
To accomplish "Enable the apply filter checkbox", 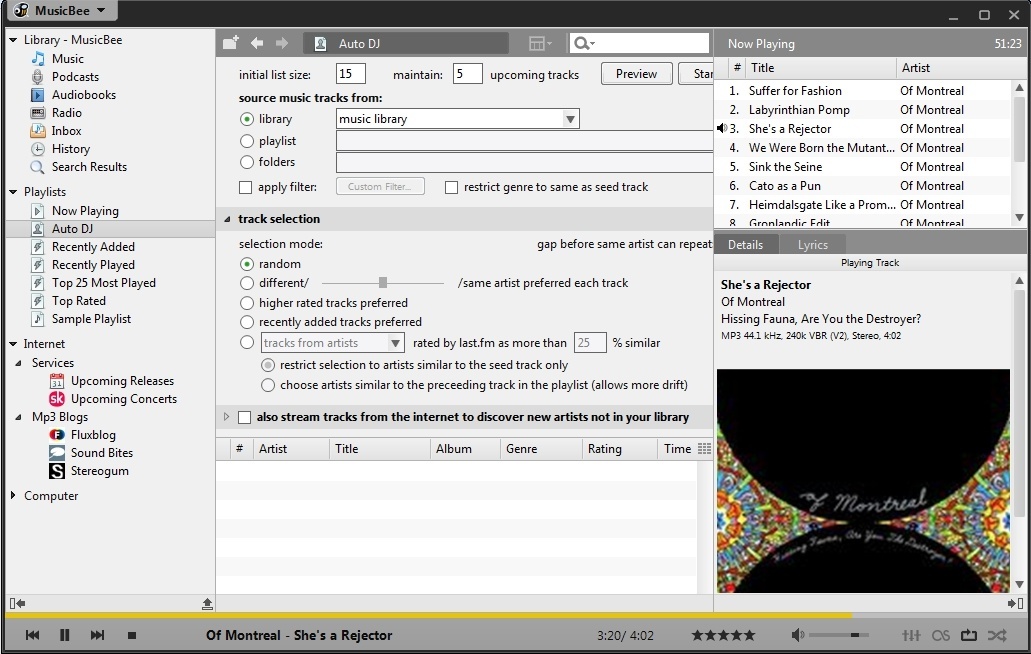I will [245, 187].
